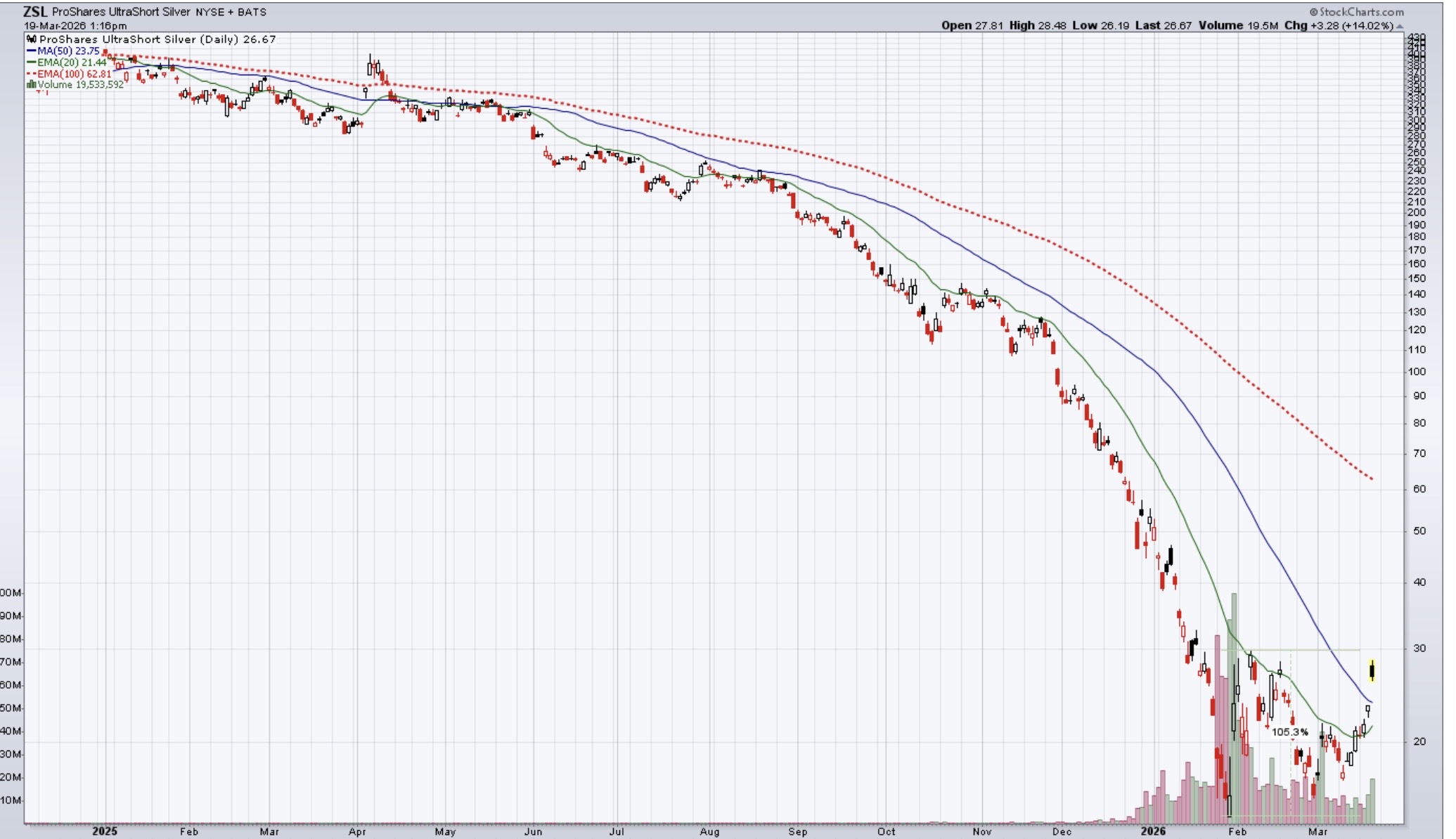Click the up triangle after the Chg value
Screen dimensions: 1456x839
pos(1399,26)
